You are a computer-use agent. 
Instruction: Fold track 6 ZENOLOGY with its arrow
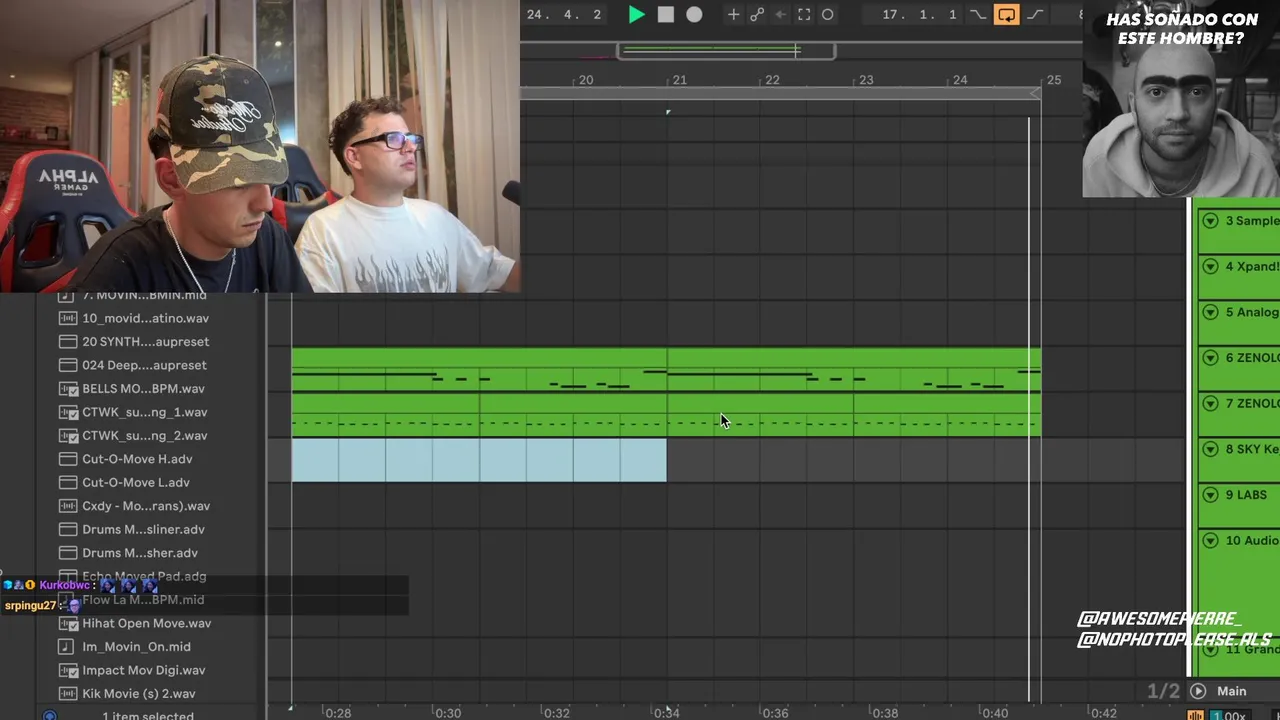[x=1210, y=358]
